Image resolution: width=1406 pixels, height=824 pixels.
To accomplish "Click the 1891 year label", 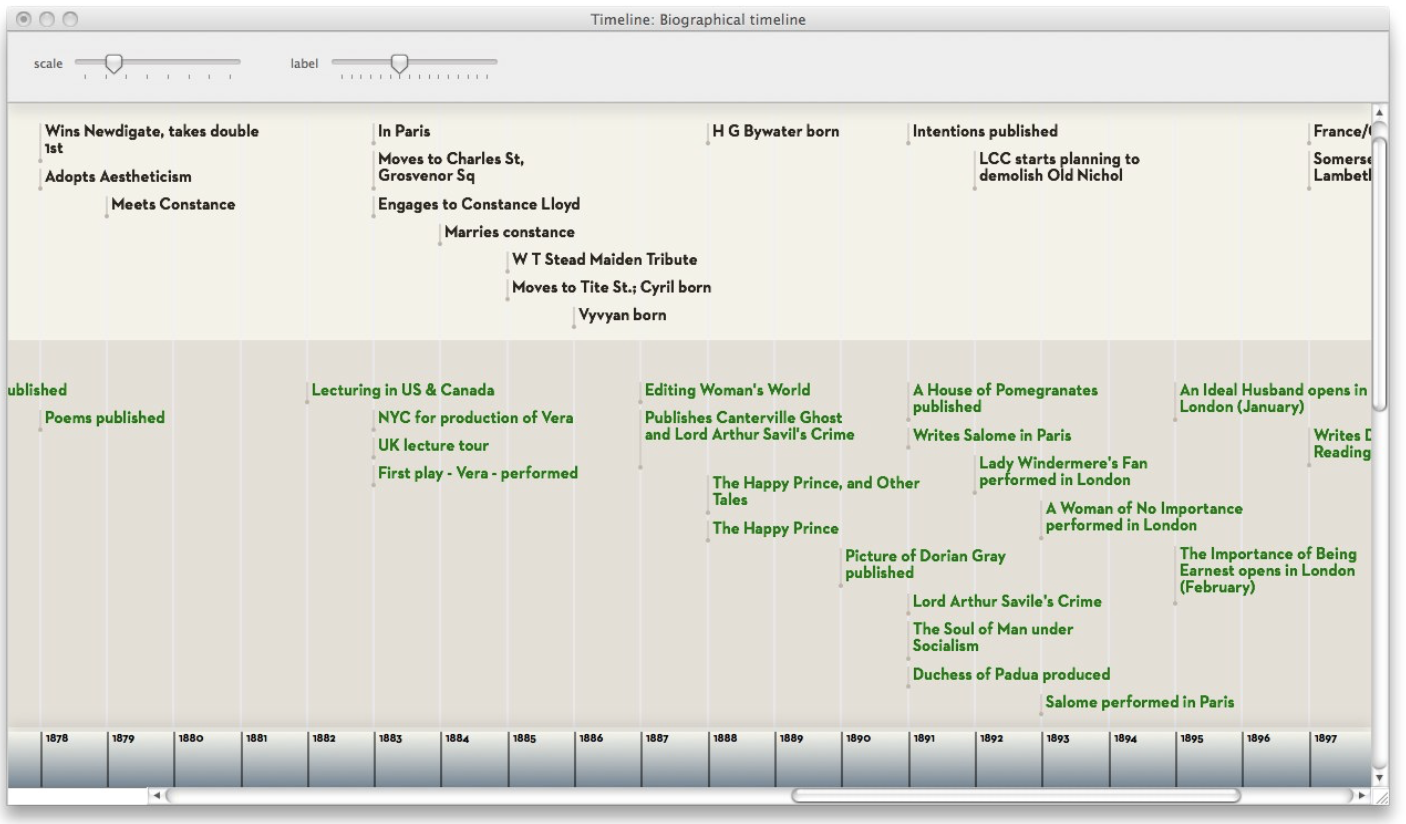I will coord(924,739).
